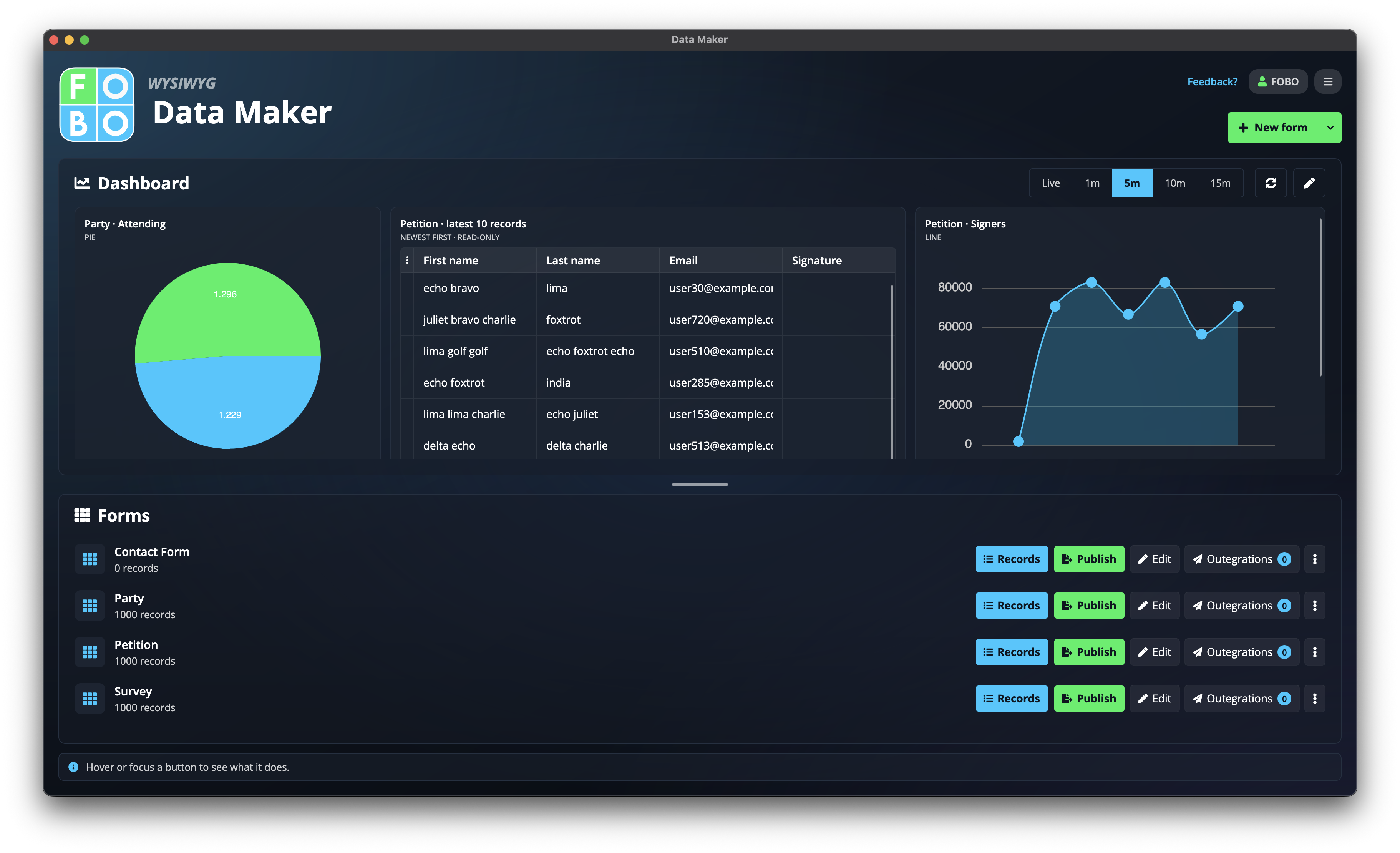Click the 'lima lima charlie' cell
This screenshot has width=1400, height=853.
click(x=475, y=414)
